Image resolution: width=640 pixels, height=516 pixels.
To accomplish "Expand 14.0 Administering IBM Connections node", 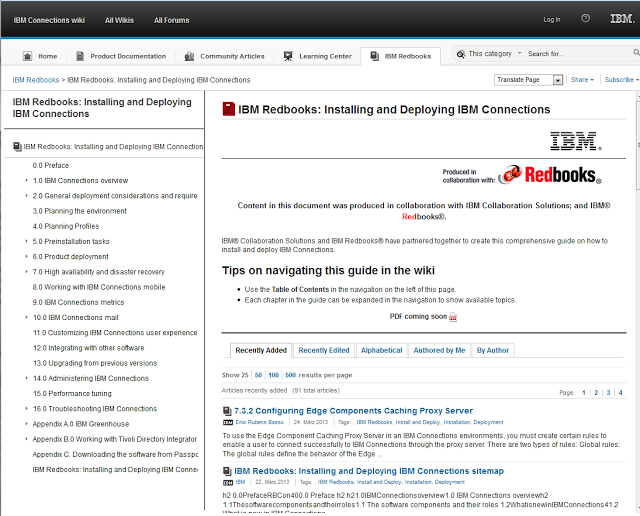I will click(27, 379).
